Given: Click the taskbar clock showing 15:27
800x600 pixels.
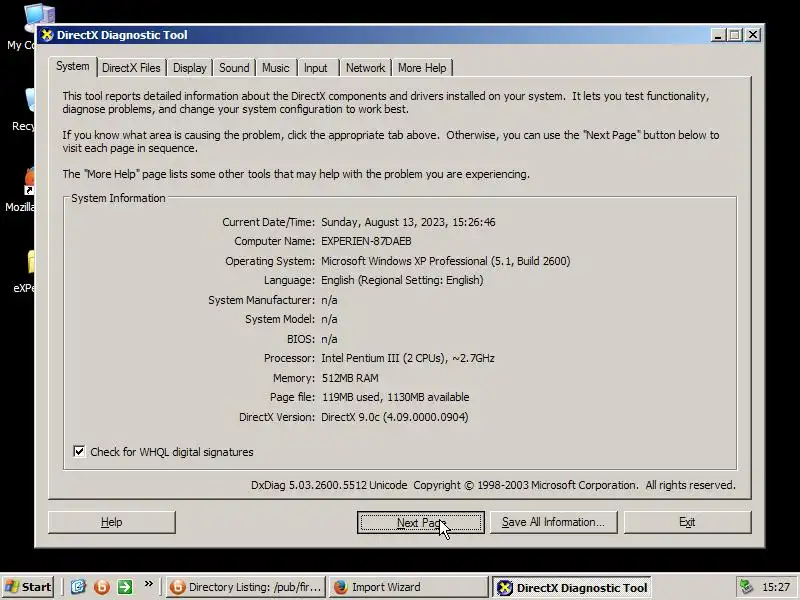Looking at the screenshot, I should (x=776, y=587).
